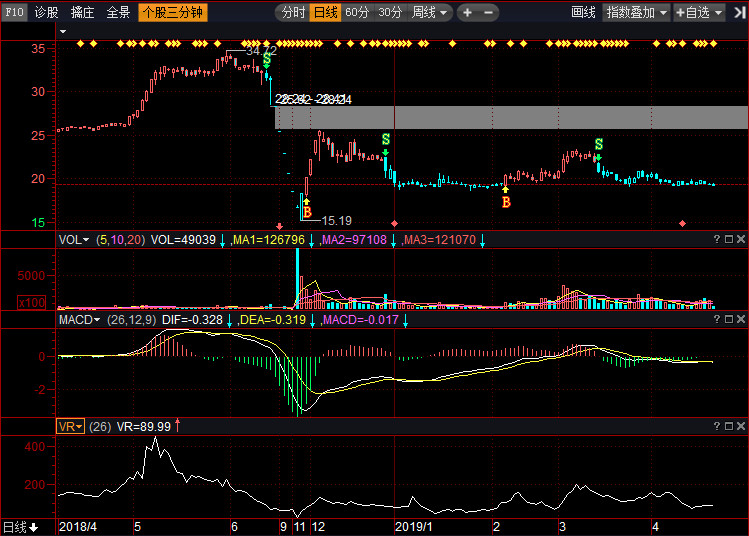Click the 2019/1 date on time axis

(414, 527)
